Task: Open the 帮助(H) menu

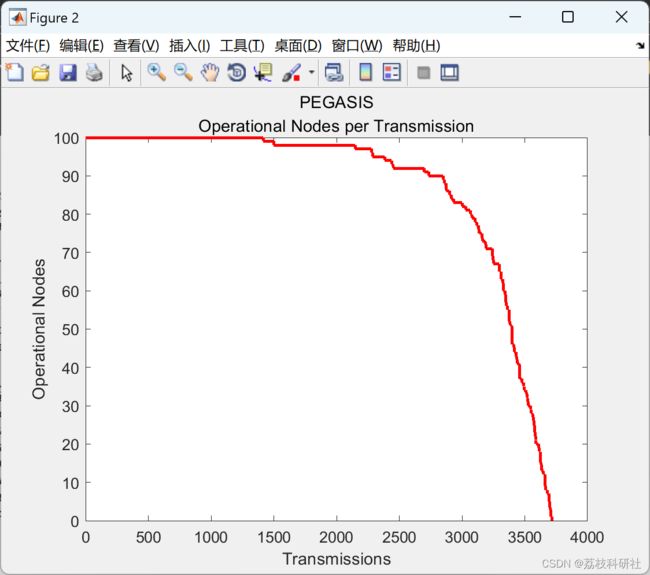Action: coord(416,46)
